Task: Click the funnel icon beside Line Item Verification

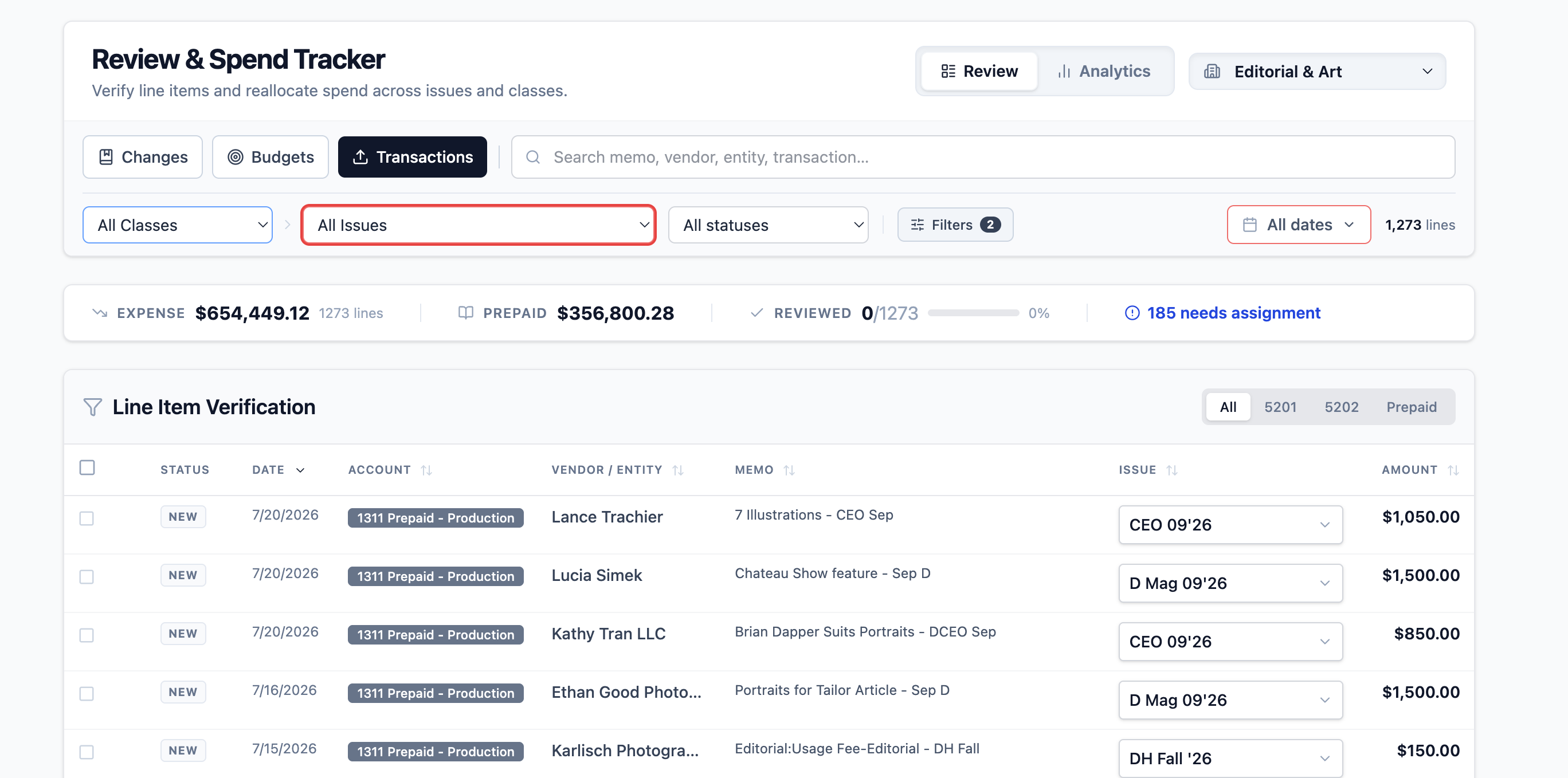Action: 92,407
